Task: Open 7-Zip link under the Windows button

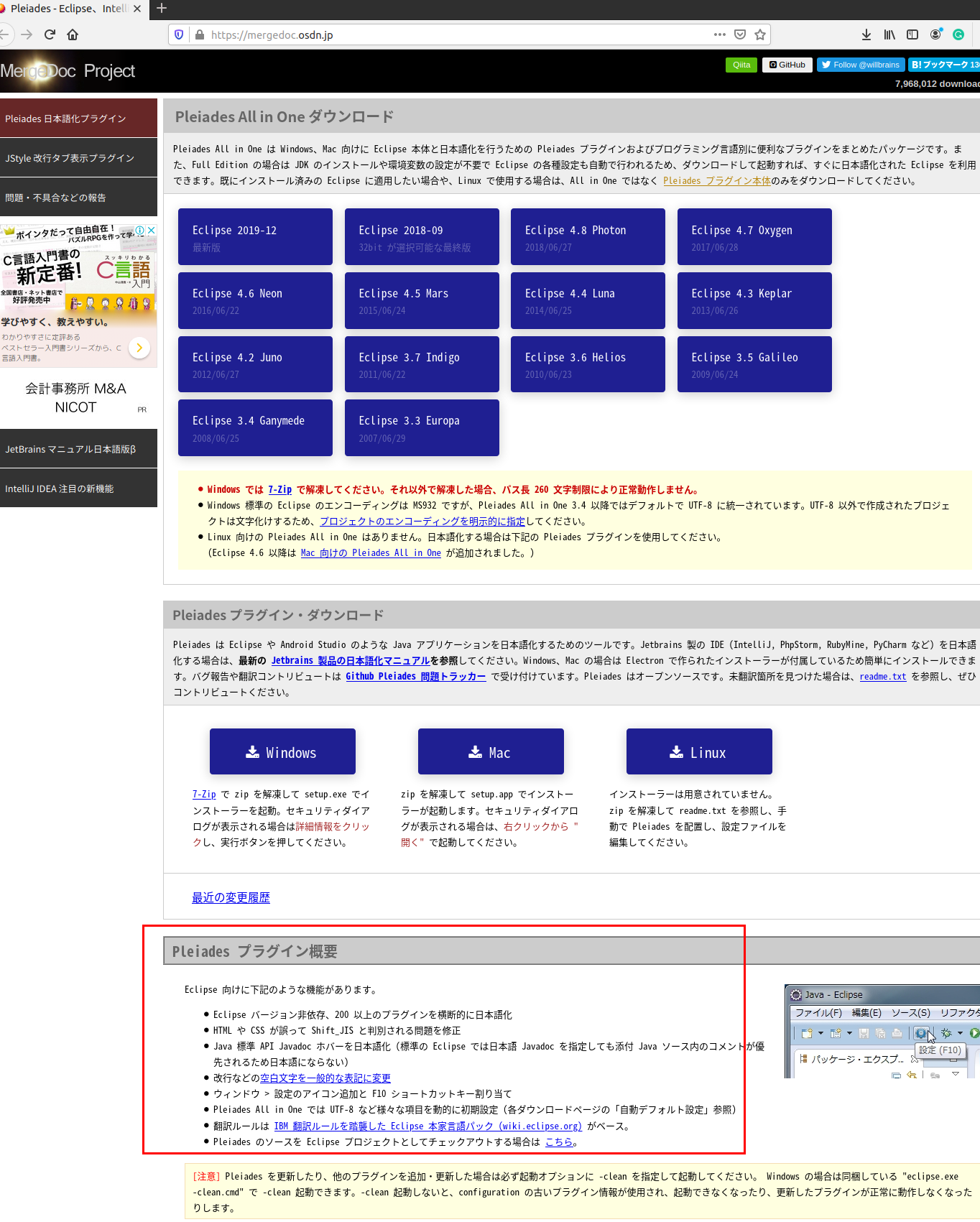Action: 204,795
